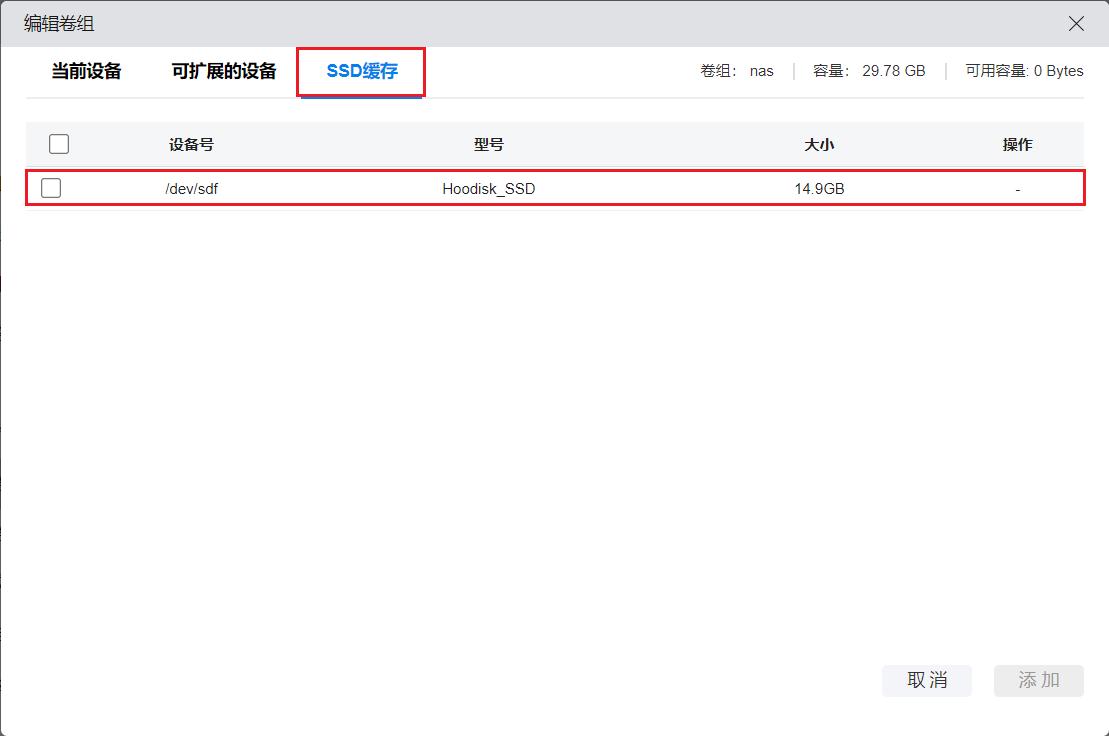
Task: Click the 卷组 nas label
Action: tap(737, 71)
